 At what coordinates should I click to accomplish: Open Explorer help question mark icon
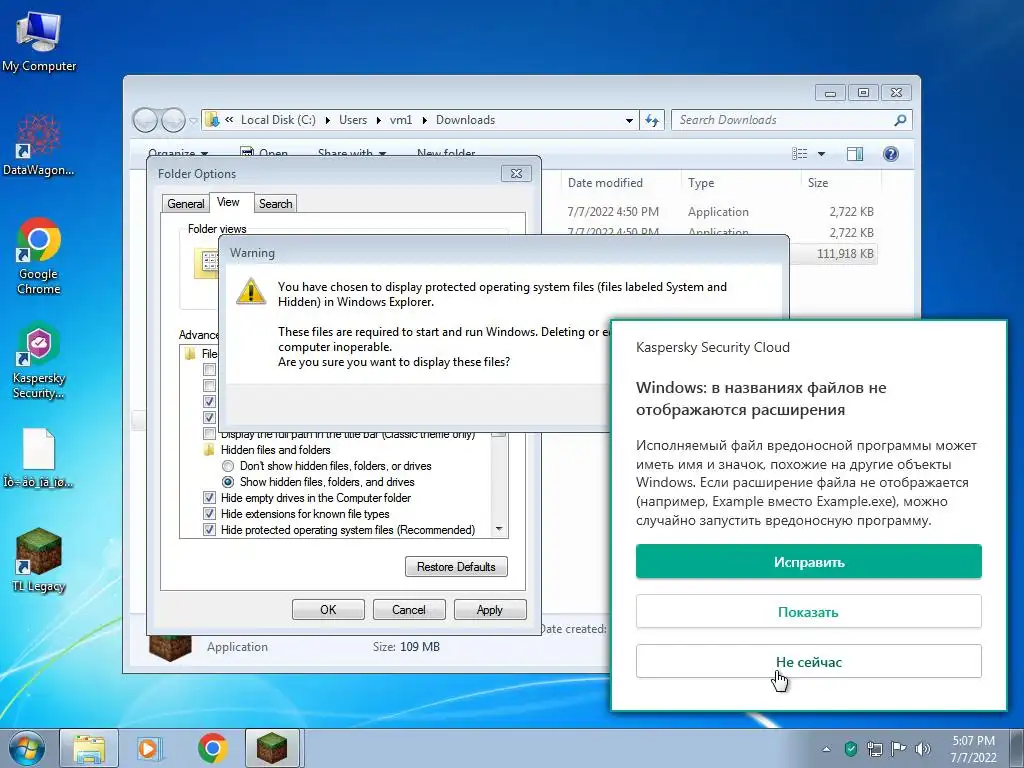click(x=891, y=154)
